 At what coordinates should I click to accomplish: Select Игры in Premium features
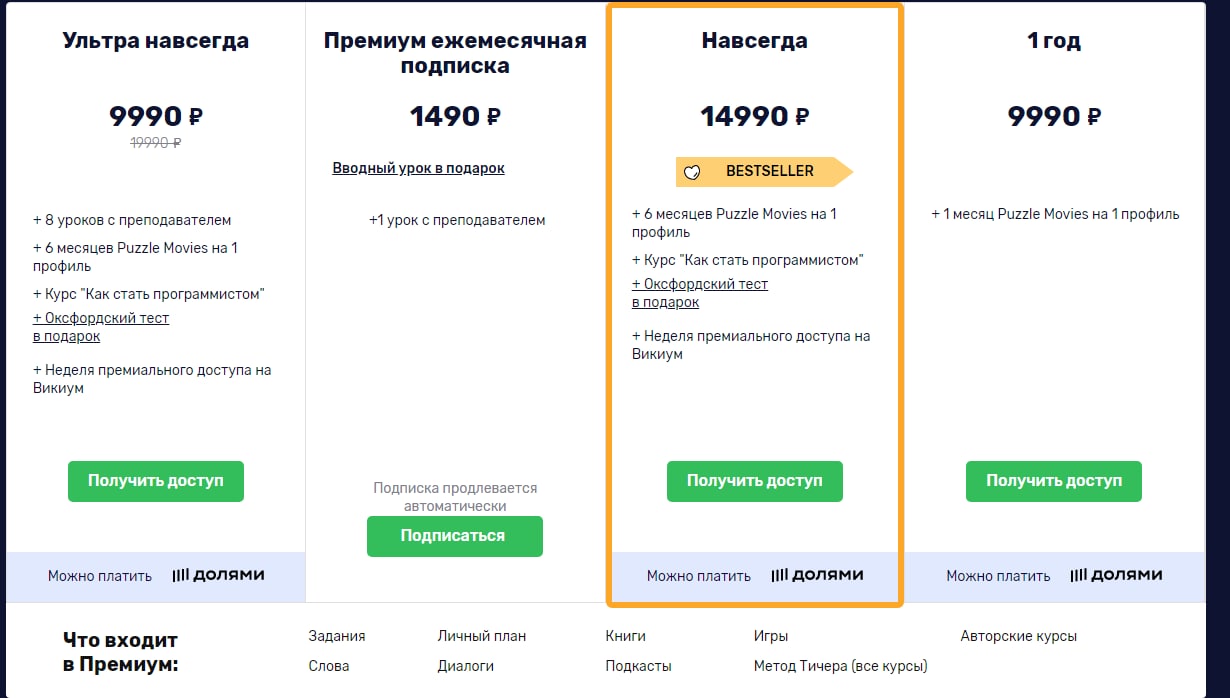click(771, 636)
